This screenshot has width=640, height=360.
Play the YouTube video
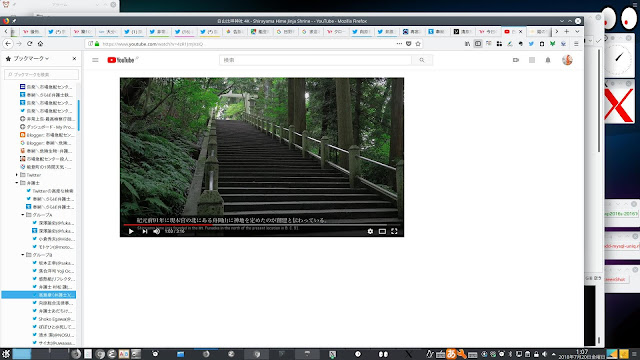coord(131,231)
